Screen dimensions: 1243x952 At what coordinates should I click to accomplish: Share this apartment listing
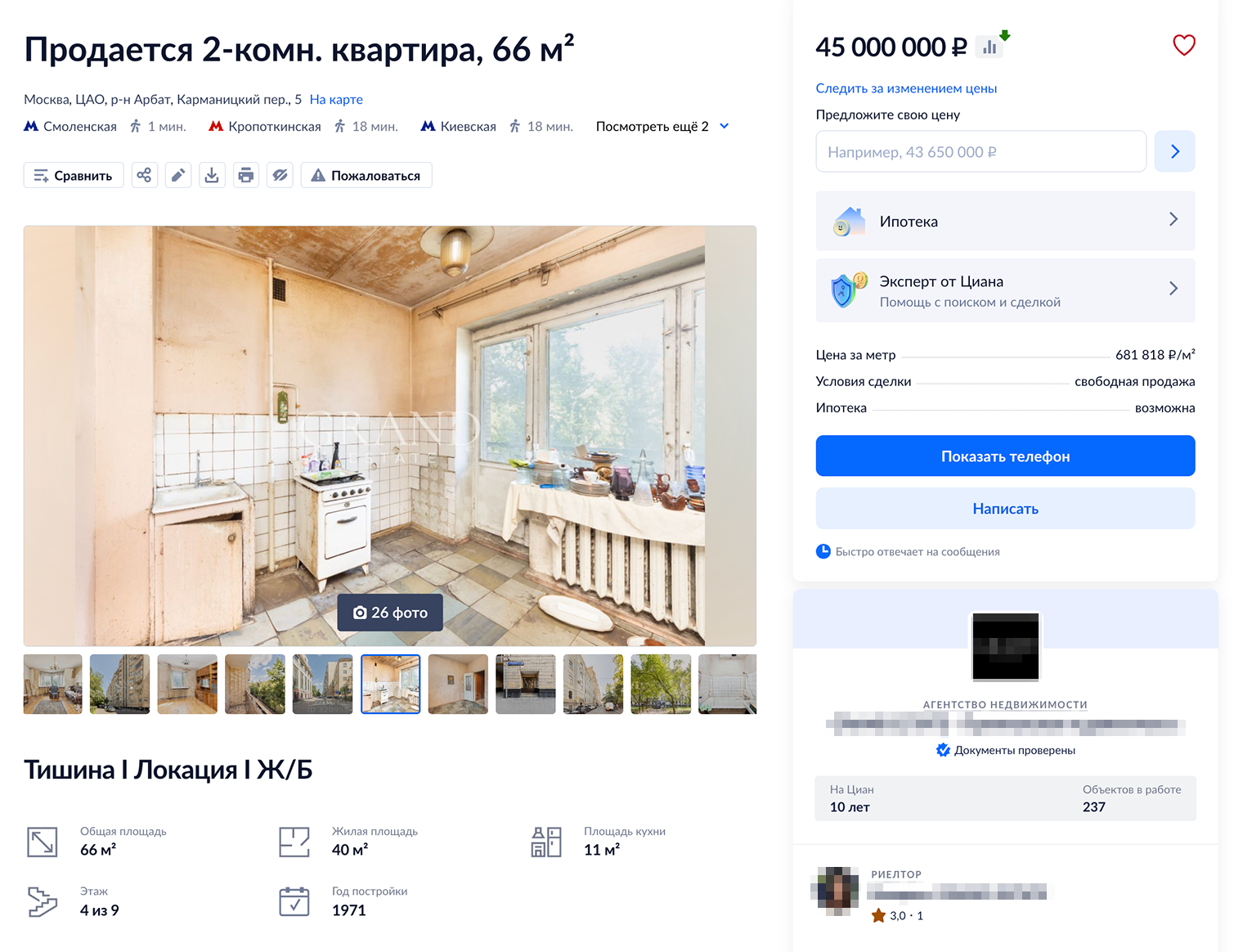[144, 175]
